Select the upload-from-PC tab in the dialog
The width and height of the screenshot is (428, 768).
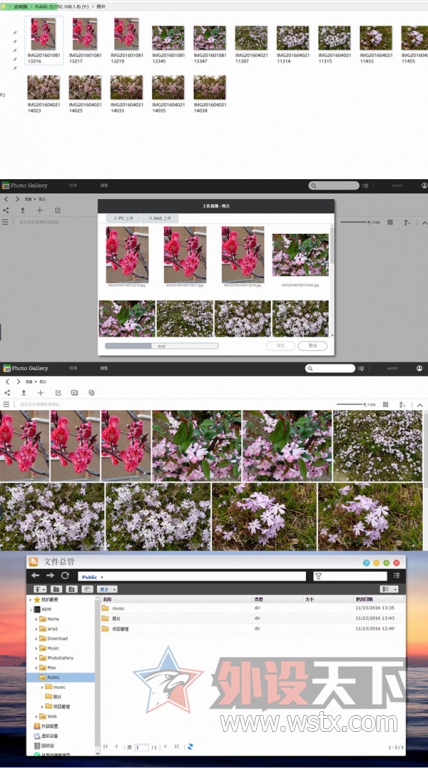pyautogui.click(x=123, y=218)
